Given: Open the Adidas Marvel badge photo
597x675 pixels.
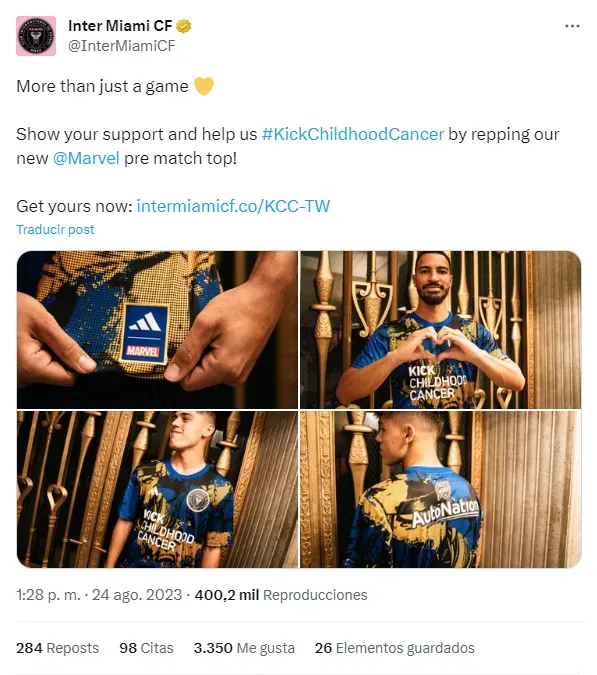Looking at the screenshot, I should (x=157, y=330).
